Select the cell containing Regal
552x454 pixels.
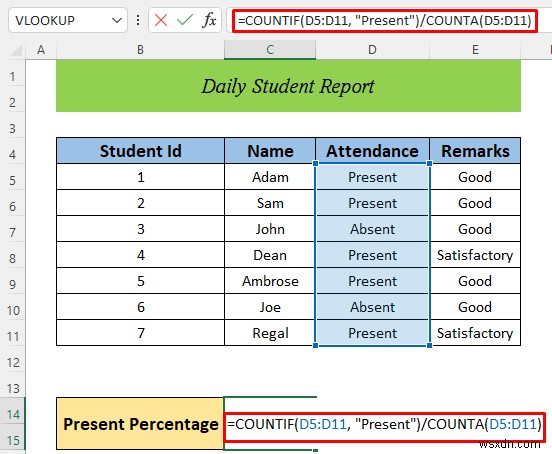(270, 333)
